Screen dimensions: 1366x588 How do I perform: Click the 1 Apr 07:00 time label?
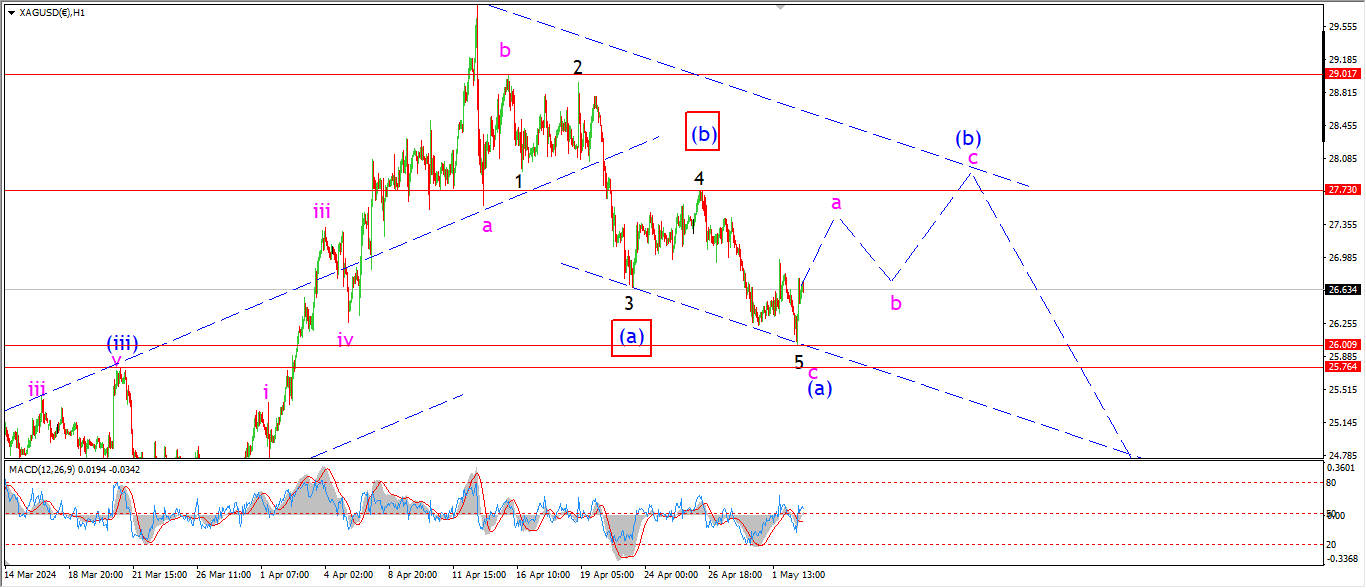click(x=287, y=575)
